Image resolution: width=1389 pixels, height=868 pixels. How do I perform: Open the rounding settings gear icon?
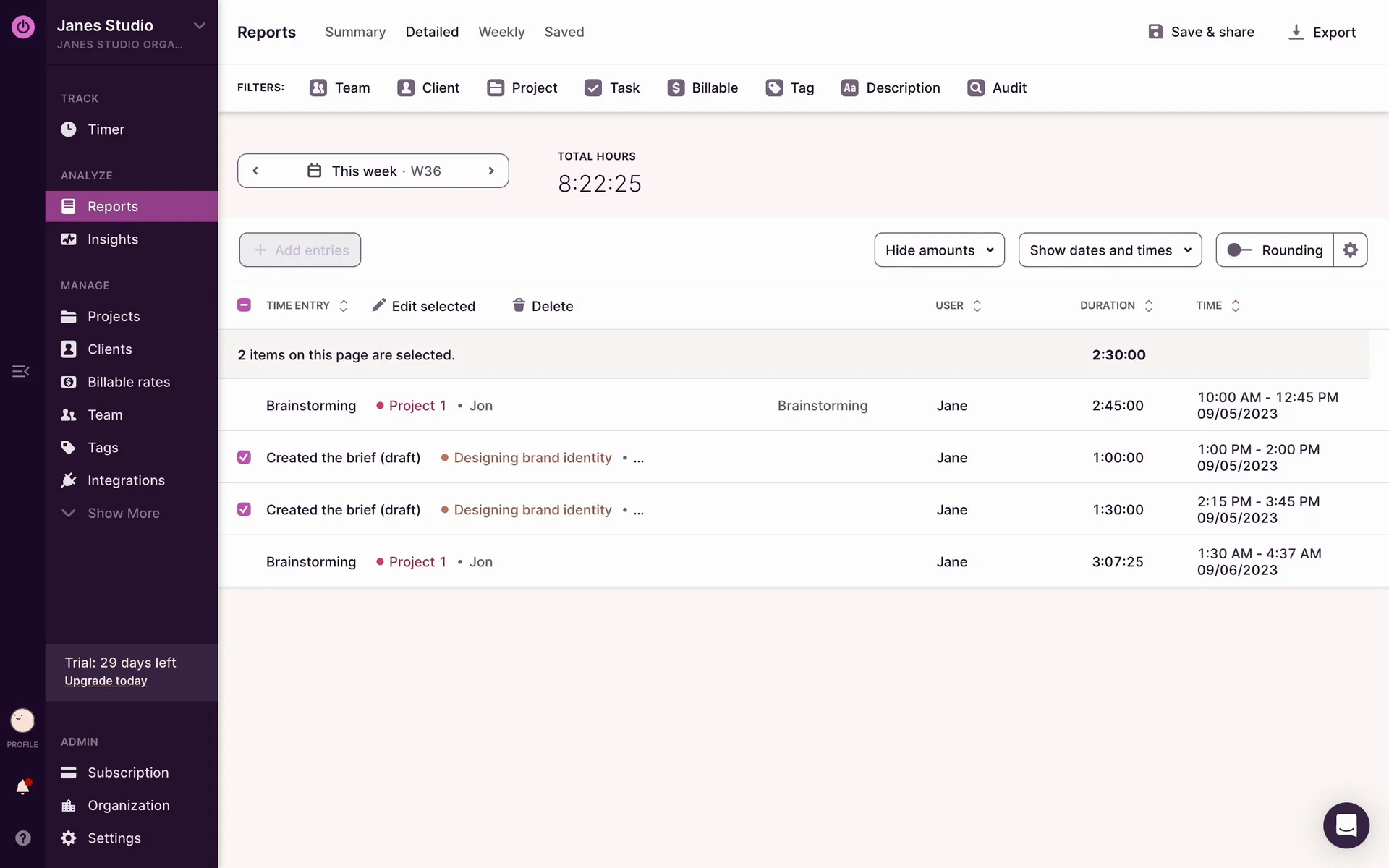(1350, 250)
